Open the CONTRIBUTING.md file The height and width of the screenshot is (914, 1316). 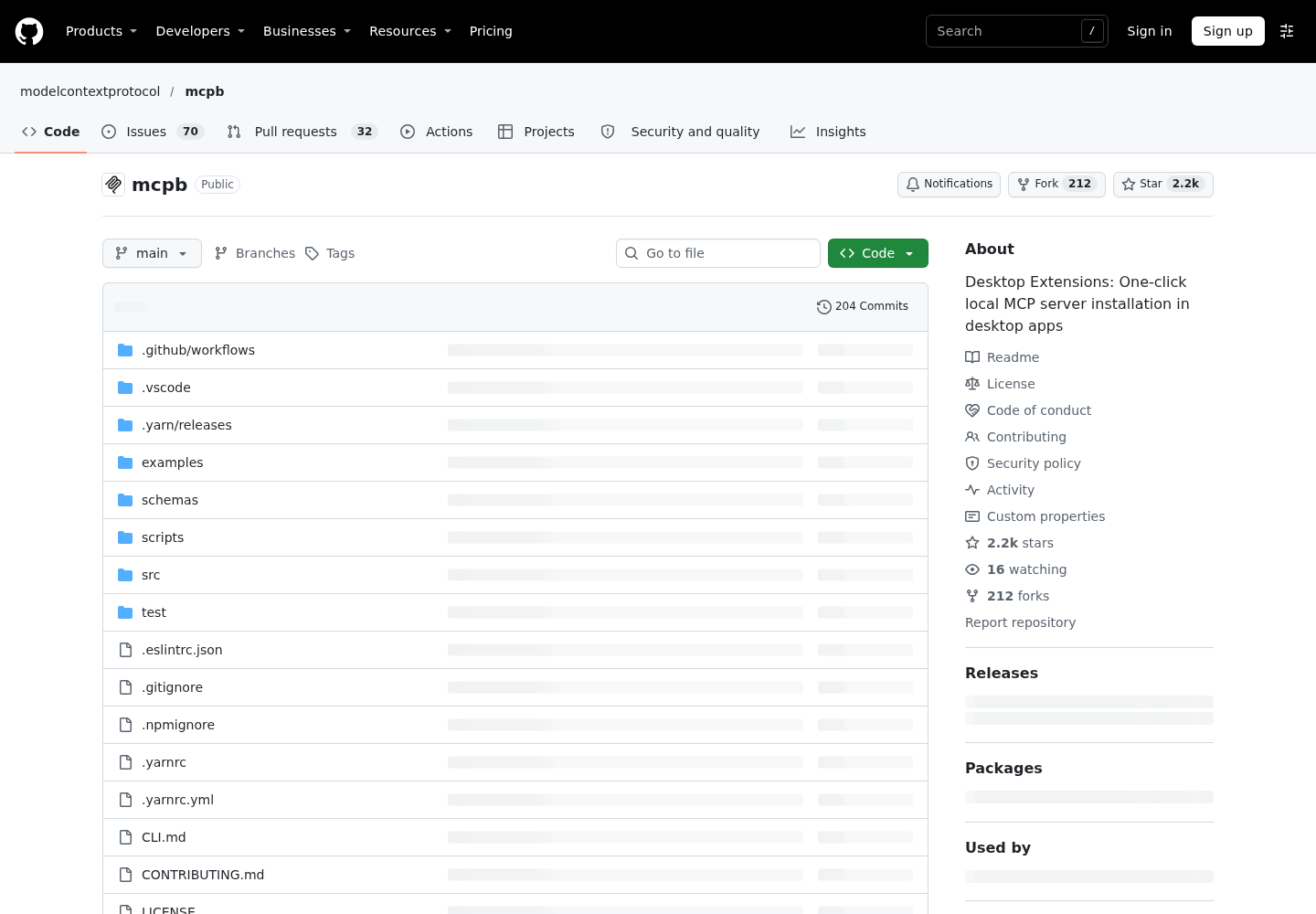(x=203, y=875)
